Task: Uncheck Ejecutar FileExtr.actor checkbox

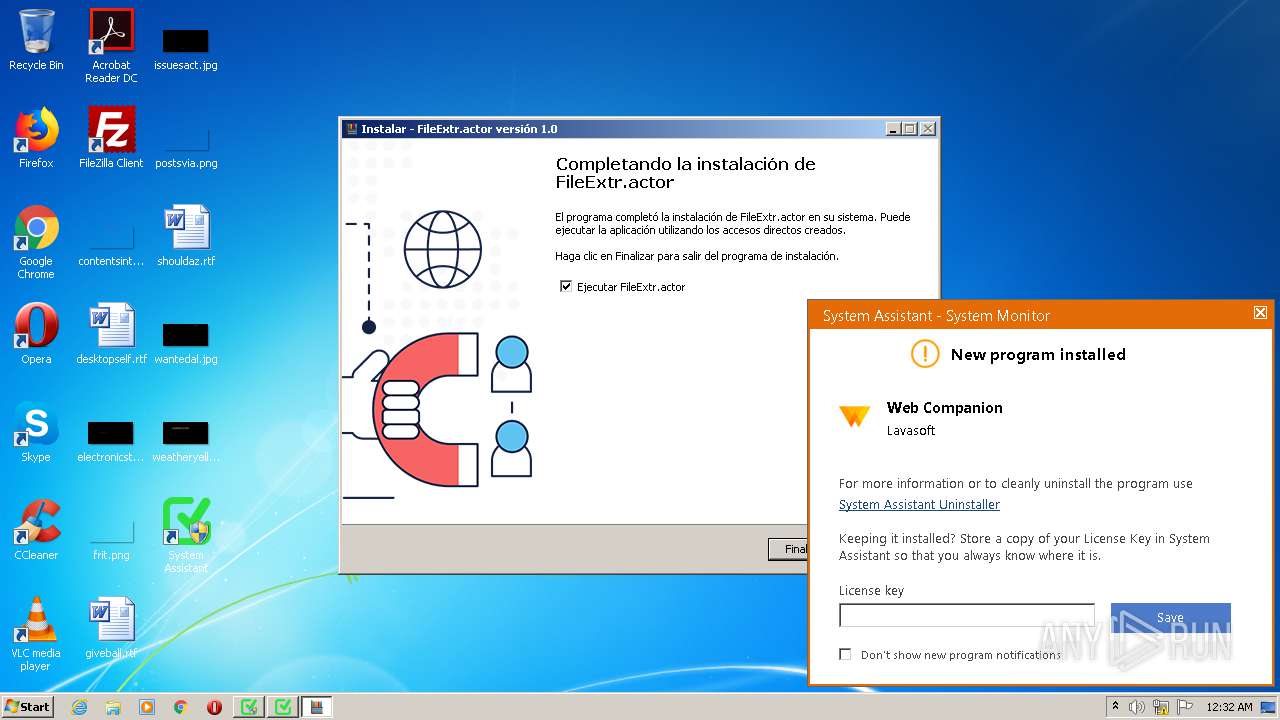Action: (x=566, y=287)
